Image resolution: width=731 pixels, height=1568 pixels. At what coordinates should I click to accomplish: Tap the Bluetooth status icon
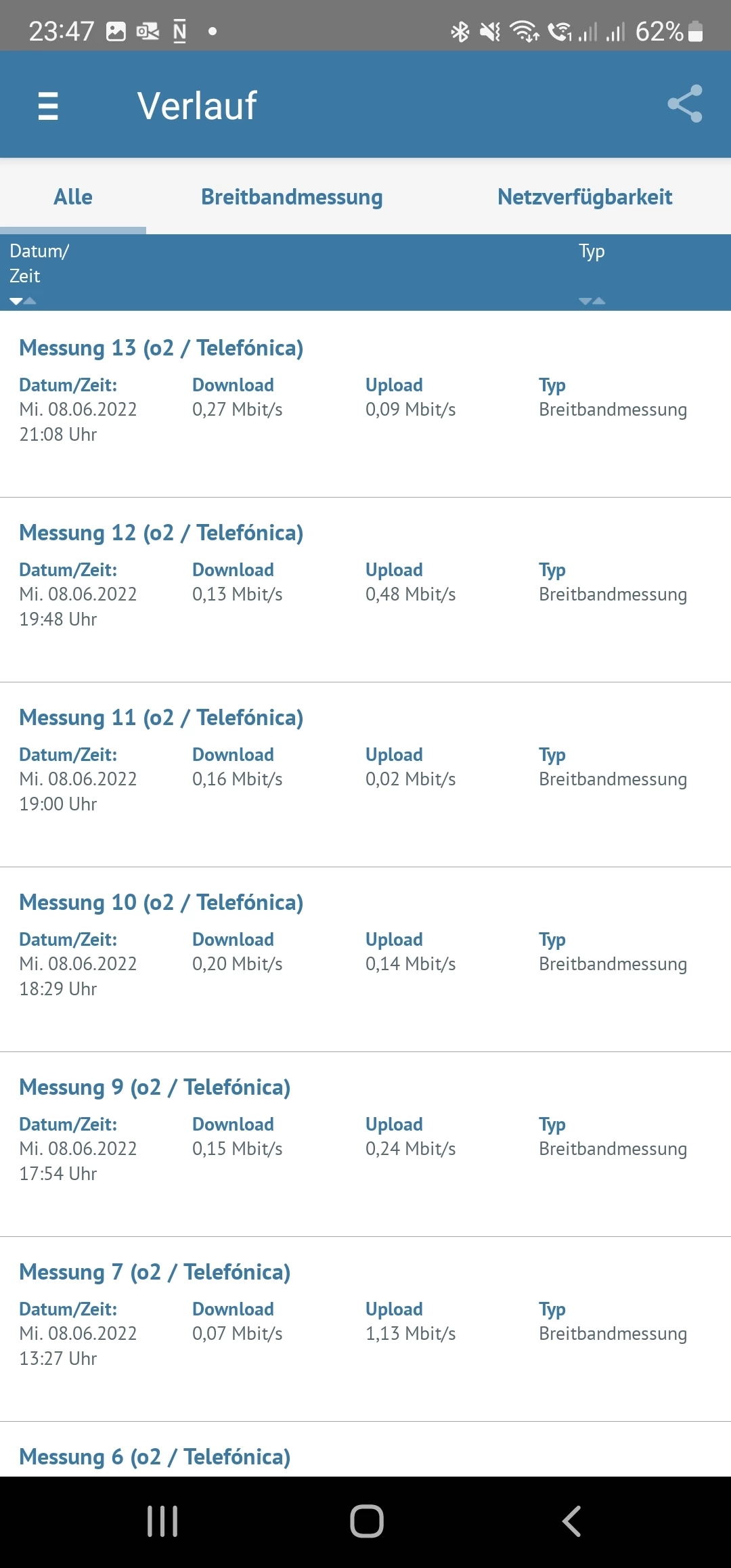[x=460, y=32]
